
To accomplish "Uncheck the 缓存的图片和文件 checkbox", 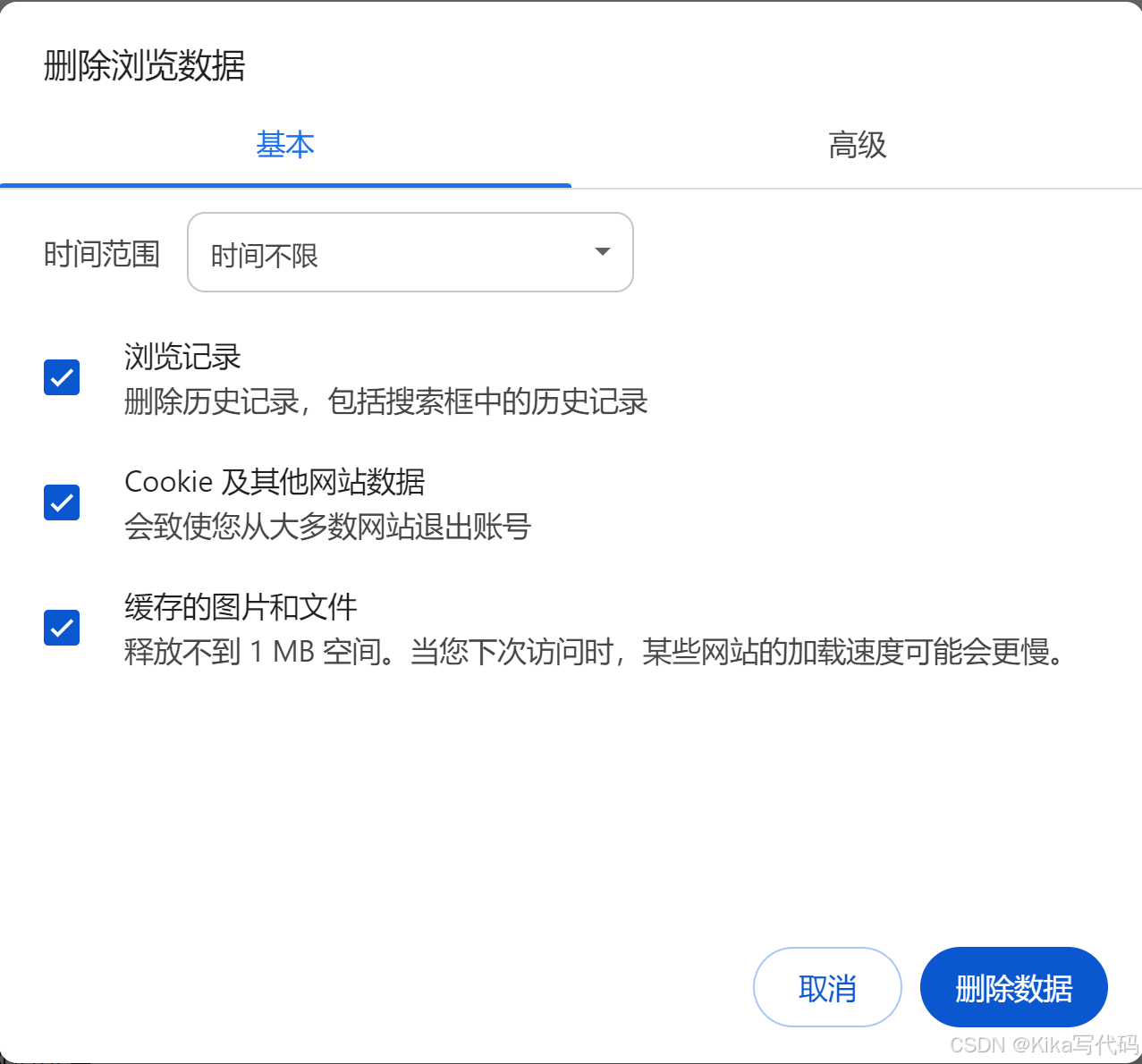I will [62, 628].
